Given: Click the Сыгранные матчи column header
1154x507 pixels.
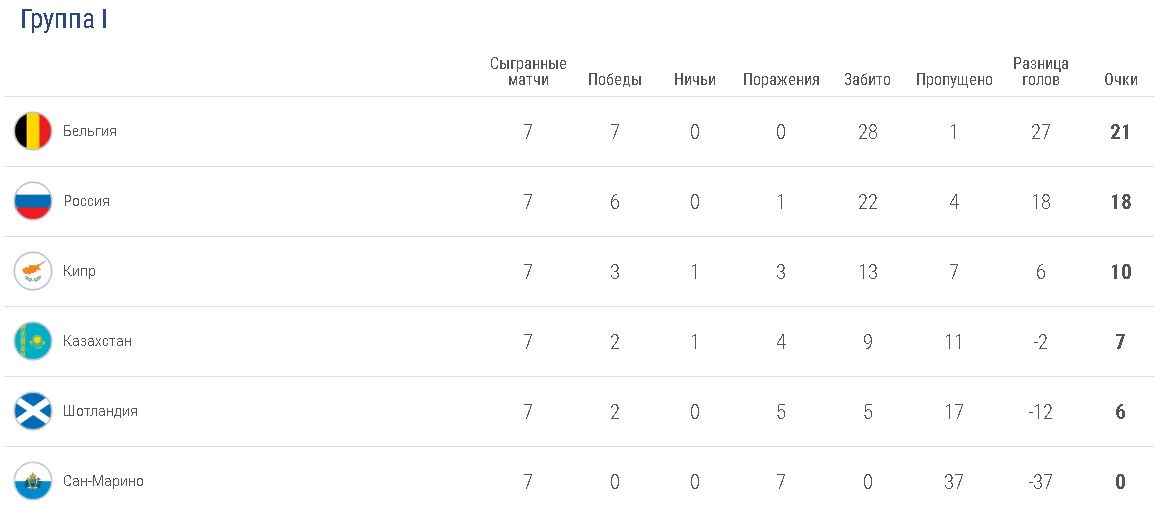Looking at the screenshot, I should [x=528, y=71].
